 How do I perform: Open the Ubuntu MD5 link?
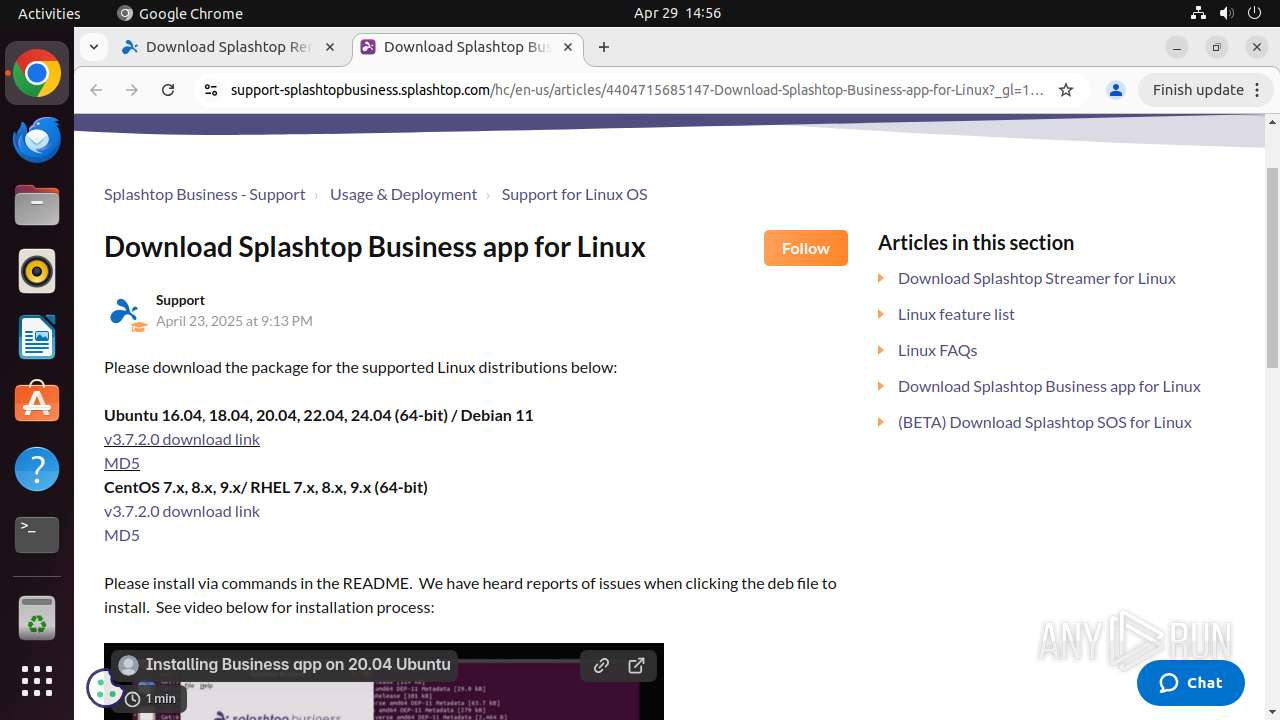[x=122, y=463]
